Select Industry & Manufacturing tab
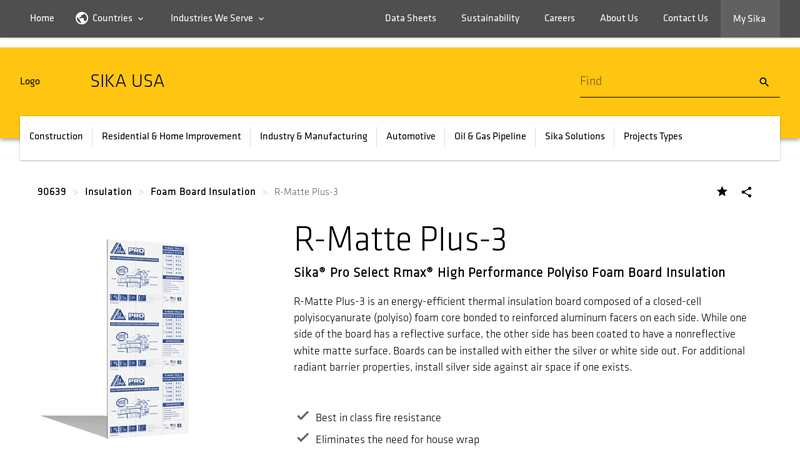 click(313, 136)
